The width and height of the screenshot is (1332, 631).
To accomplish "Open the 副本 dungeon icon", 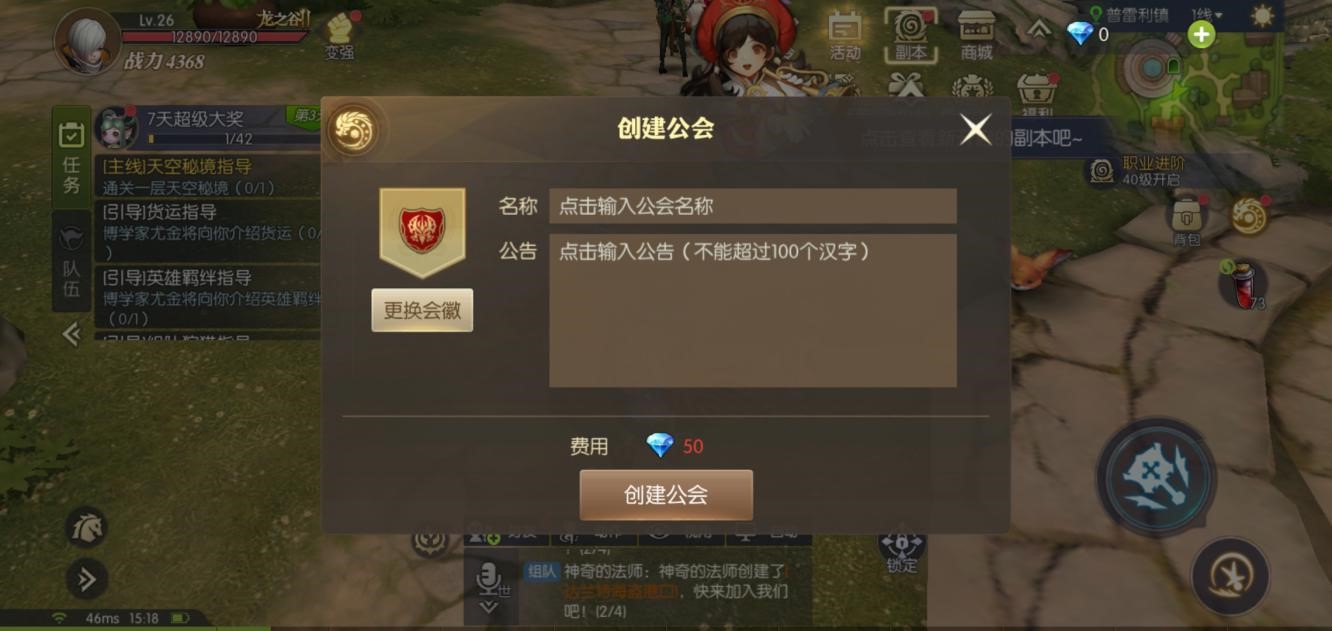I will click(x=911, y=34).
